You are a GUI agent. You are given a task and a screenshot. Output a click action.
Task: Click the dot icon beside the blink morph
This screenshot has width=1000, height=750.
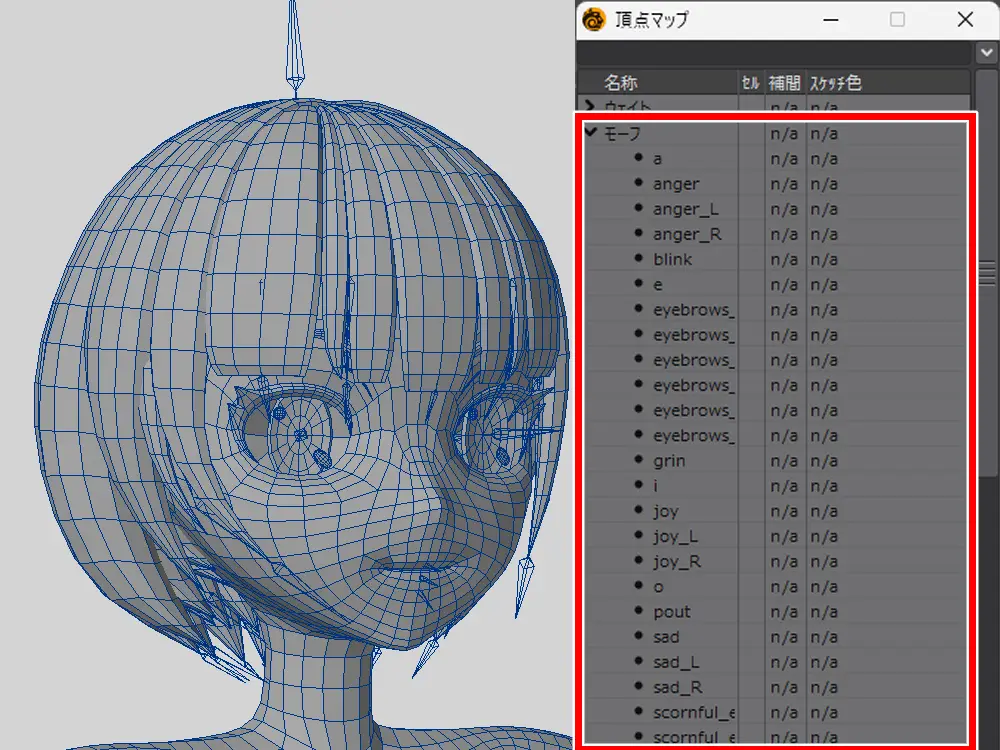coord(638,259)
